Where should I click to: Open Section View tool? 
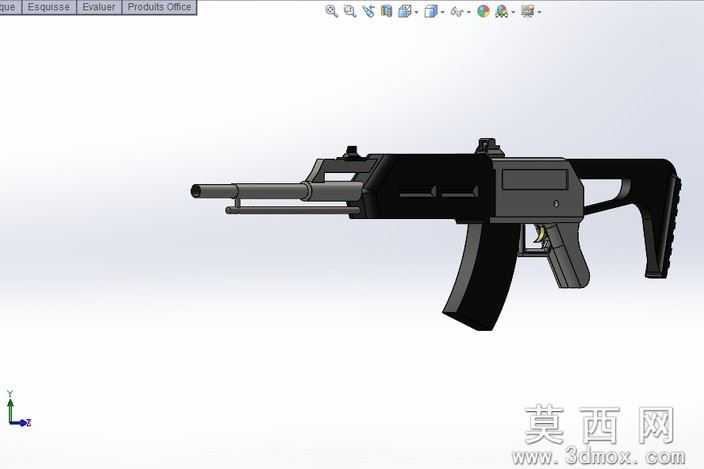pyautogui.click(x=386, y=11)
